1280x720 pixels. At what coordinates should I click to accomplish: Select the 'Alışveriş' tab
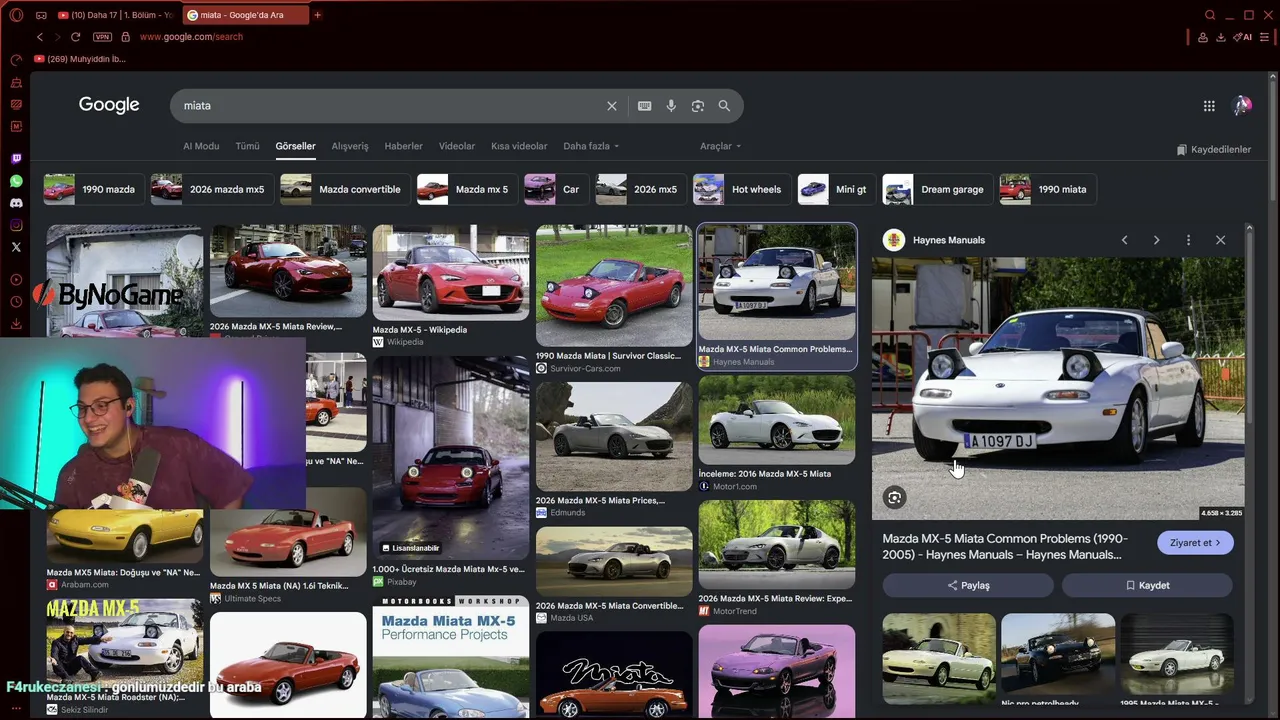tap(350, 146)
